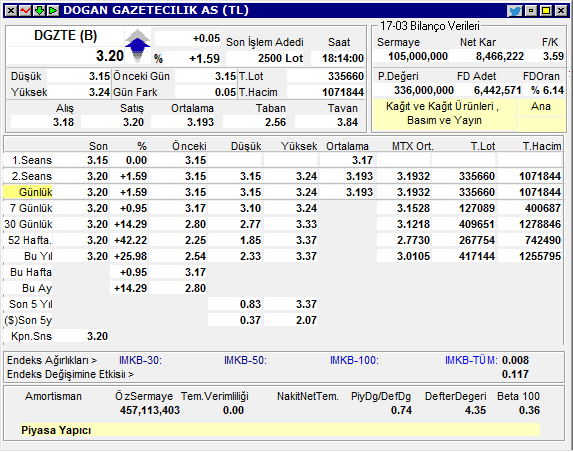Click the 52 Hafta. percent value +42.22

[x=130, y=240]
